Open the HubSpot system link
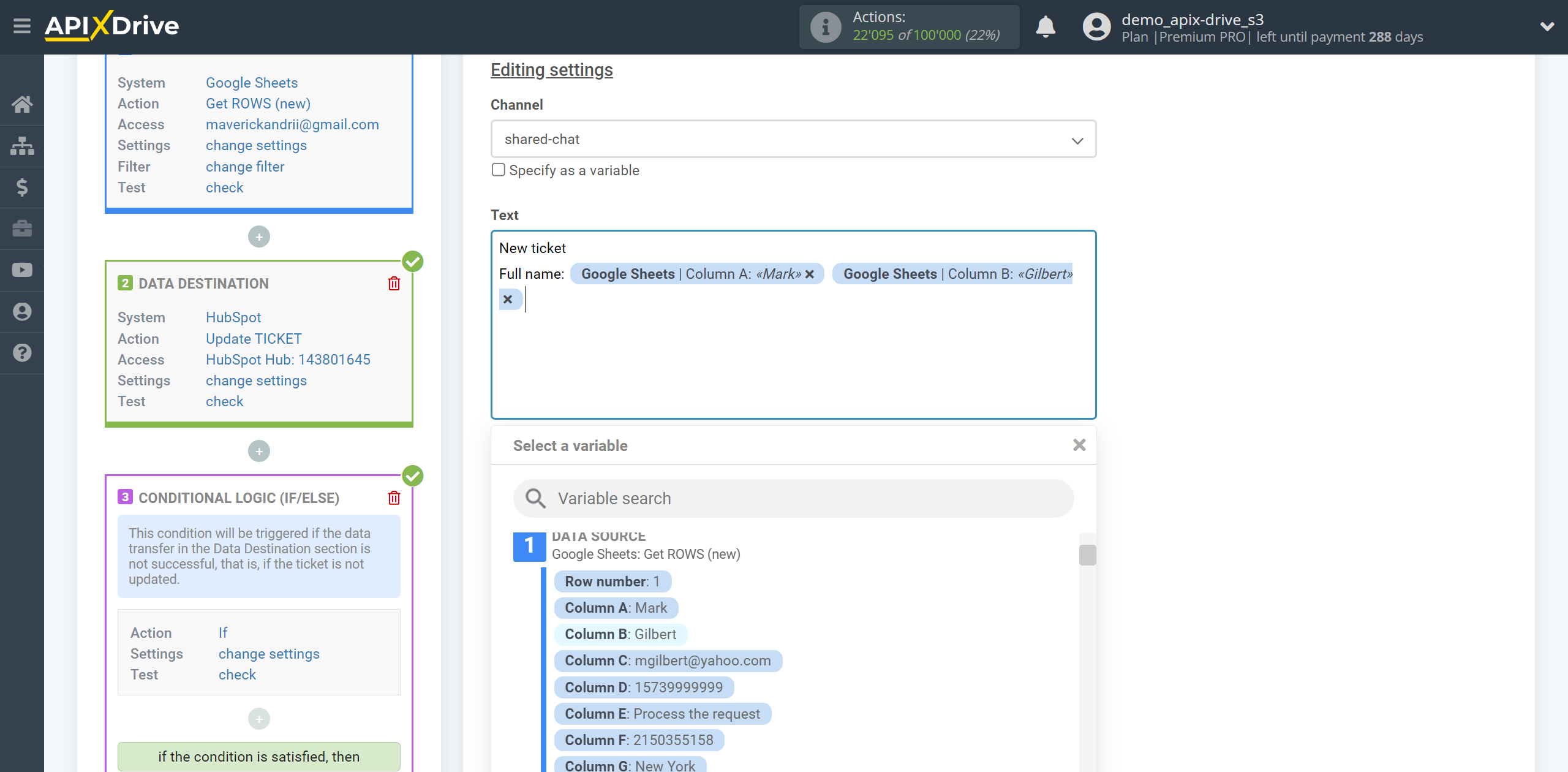The width and height of the screenshot is (1568, 772). coord(233,317)
